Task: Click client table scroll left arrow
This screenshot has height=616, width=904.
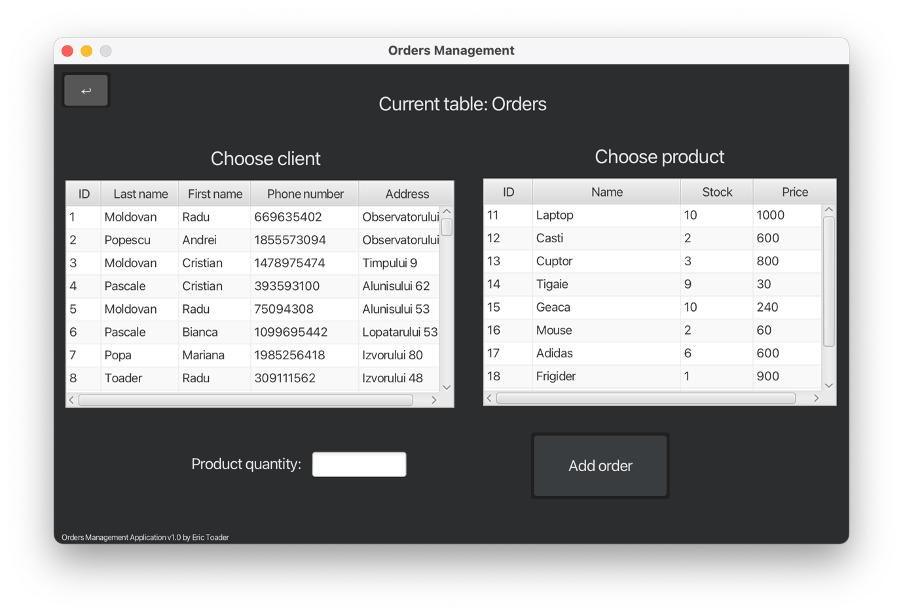Action: click(71, 400)
